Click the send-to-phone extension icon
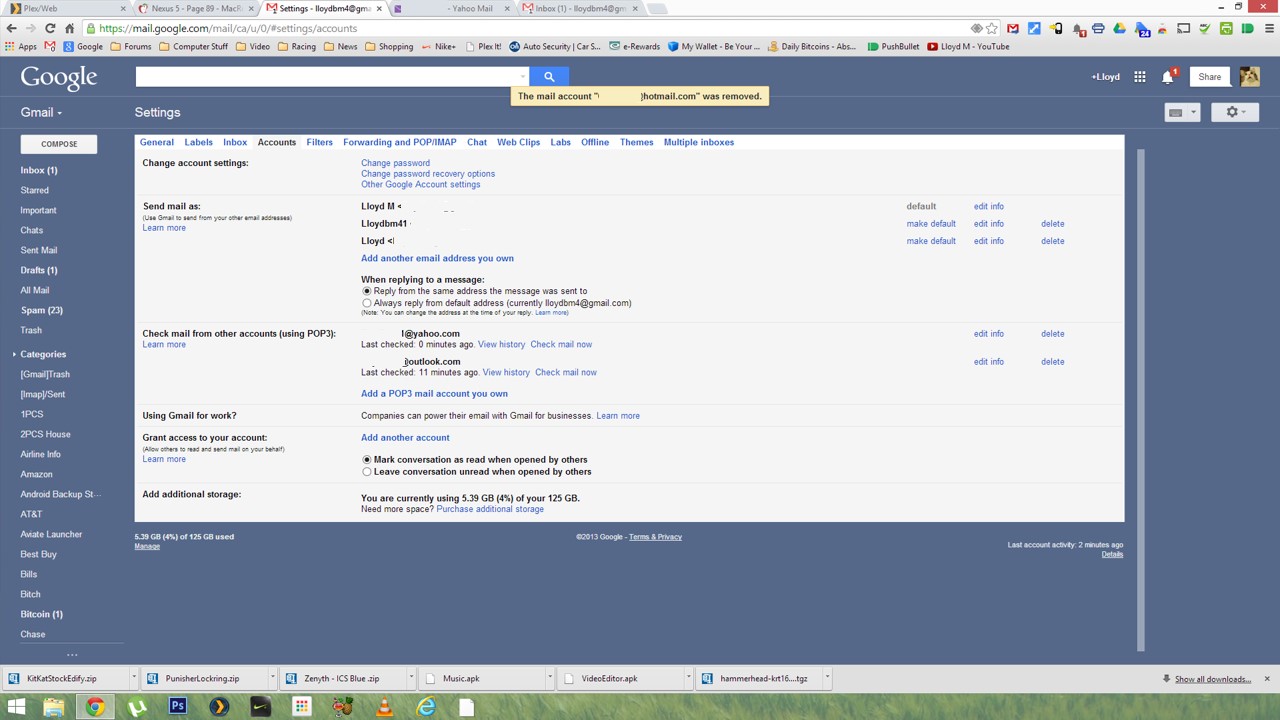This screenshot has height=720, width=1280. (x=1055, y=29)
